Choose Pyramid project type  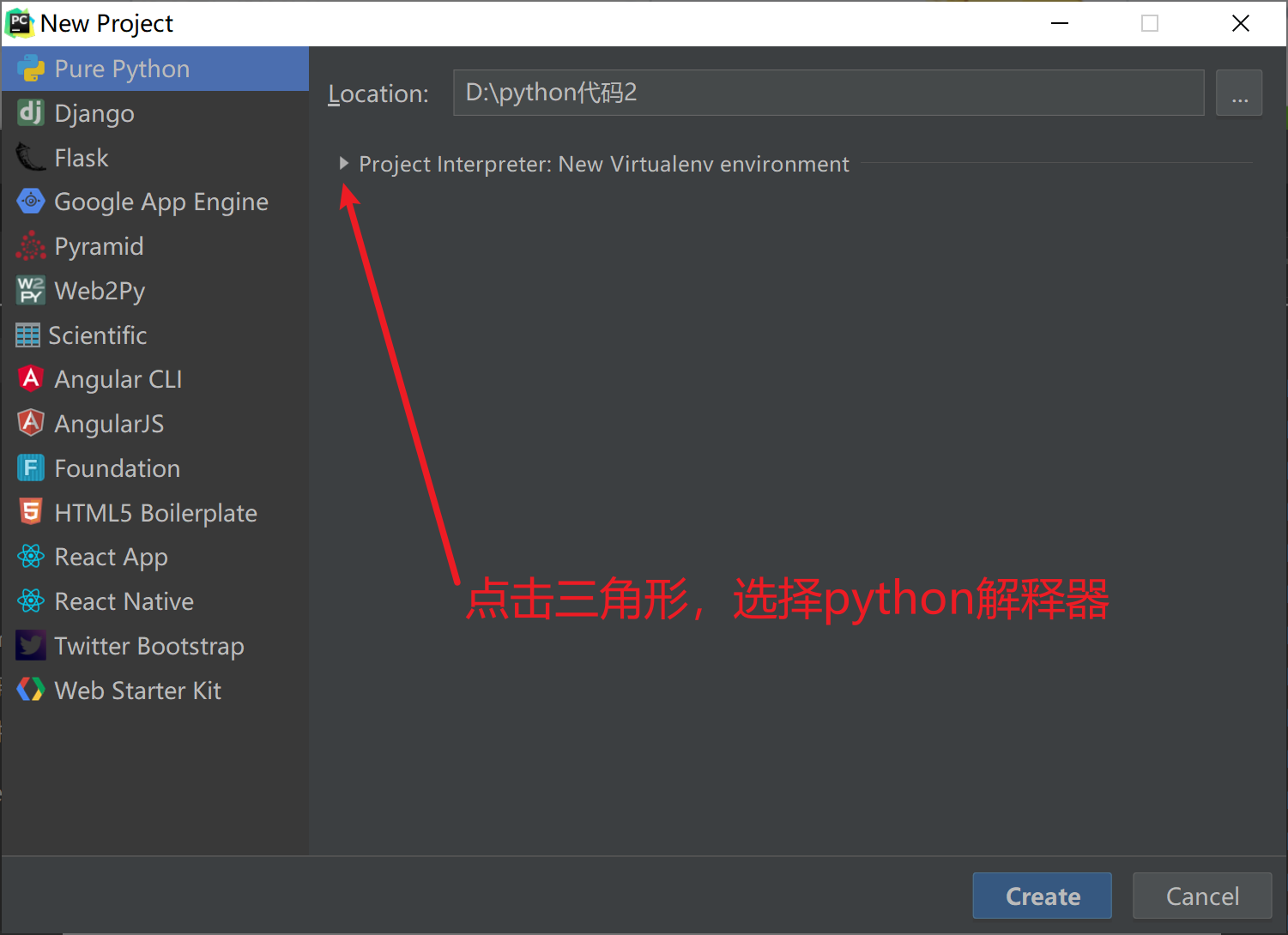(x=154, y=246)
